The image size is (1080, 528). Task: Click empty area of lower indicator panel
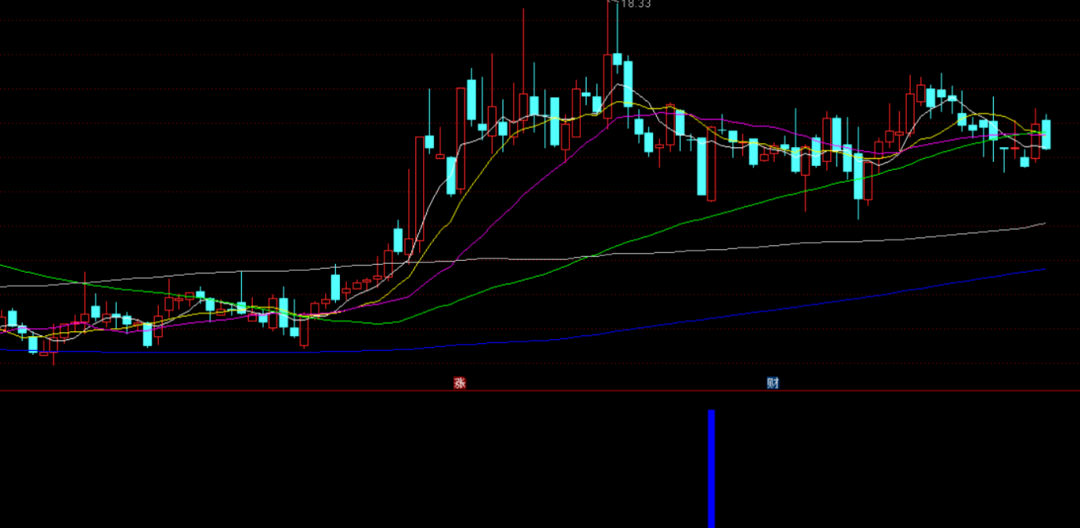point(300,460)
